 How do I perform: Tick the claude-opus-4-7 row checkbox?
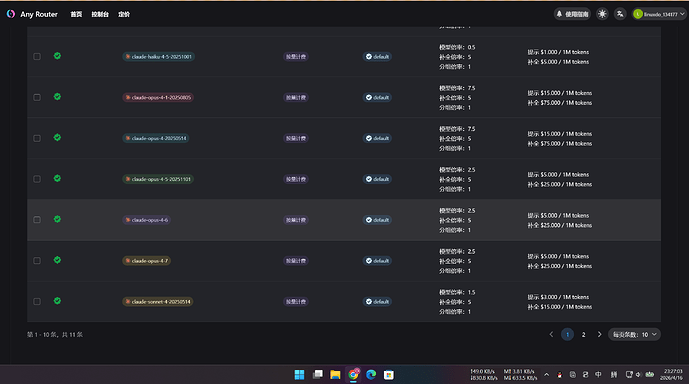(37, 261)
